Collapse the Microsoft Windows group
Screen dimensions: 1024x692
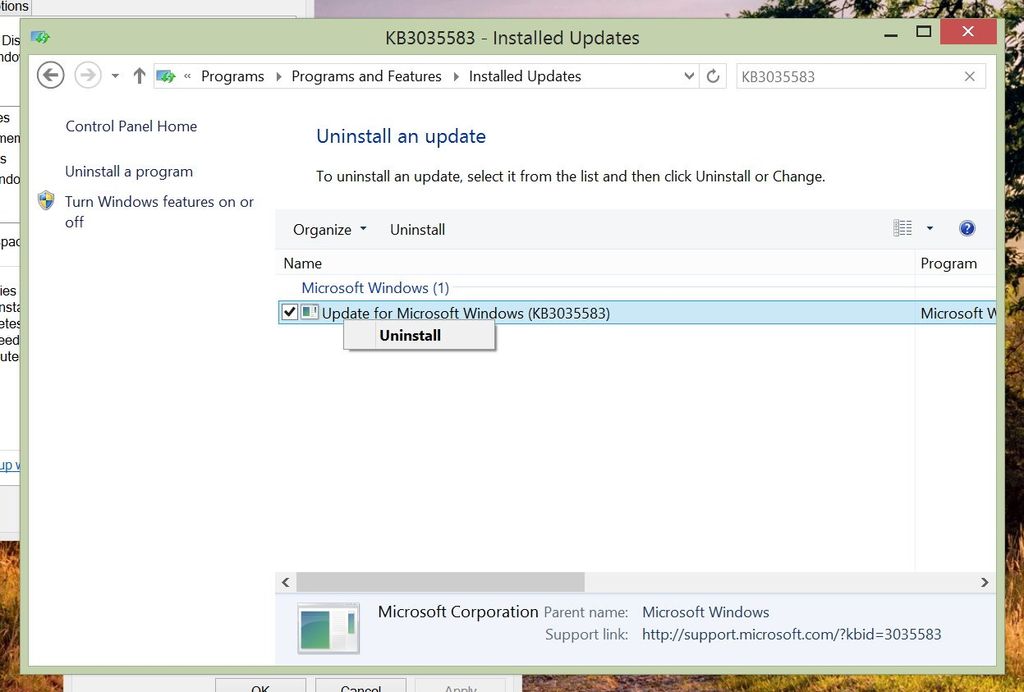[376, 288]
